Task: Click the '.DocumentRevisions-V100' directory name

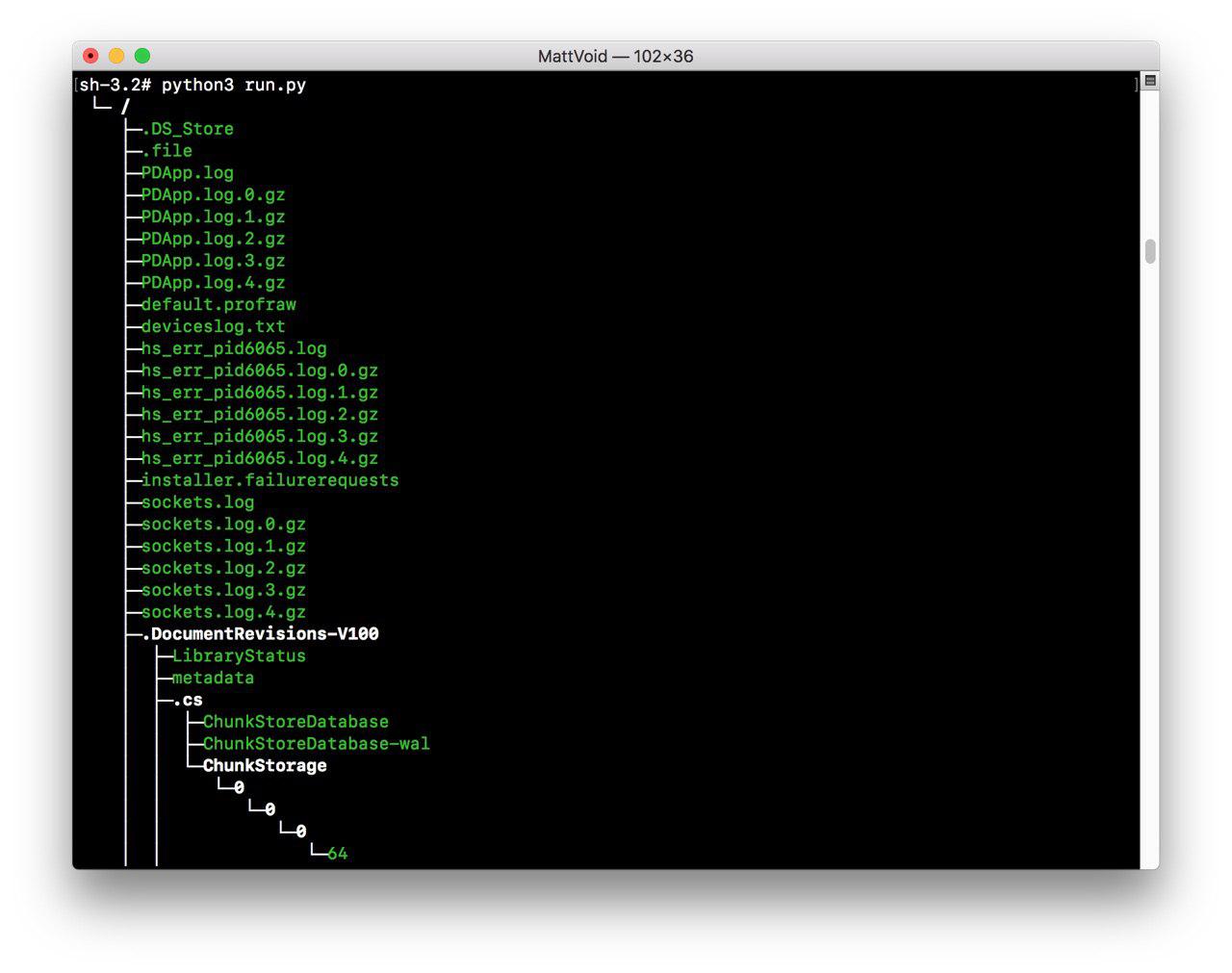Action: pos(261,634)
